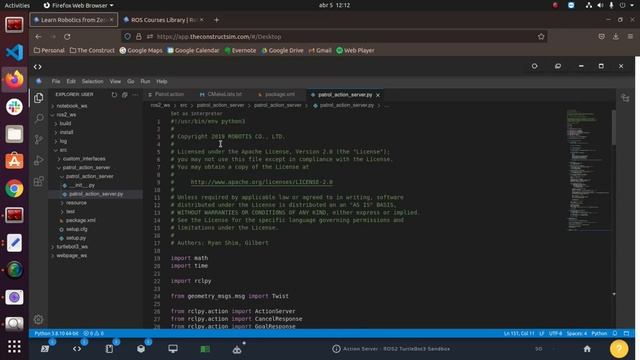
Task: Open the simulation cube tool in bottom bar
Action: pyautogui.click(x=141, y=349)
